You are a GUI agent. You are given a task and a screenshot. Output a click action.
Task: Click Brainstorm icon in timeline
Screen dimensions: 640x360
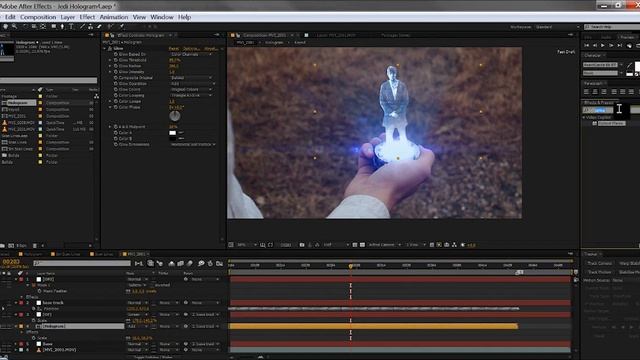pyautogui.click(x=201, y=264)
